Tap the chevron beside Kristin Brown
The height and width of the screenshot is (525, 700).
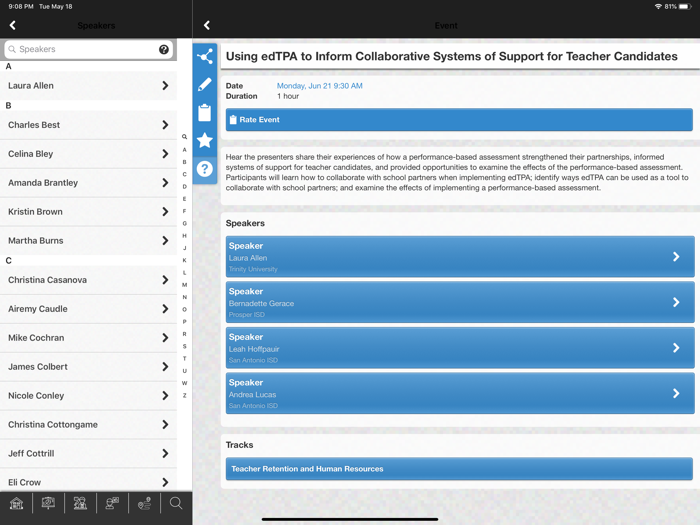165,212
